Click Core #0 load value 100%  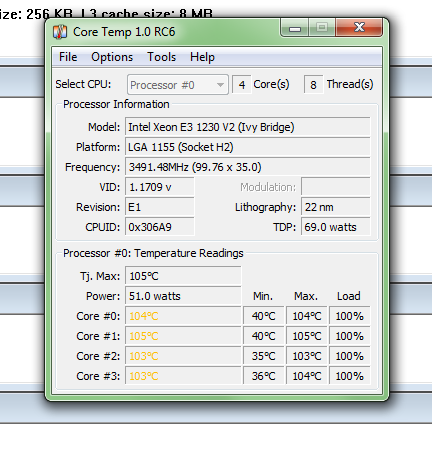click(x=350, y=316)
